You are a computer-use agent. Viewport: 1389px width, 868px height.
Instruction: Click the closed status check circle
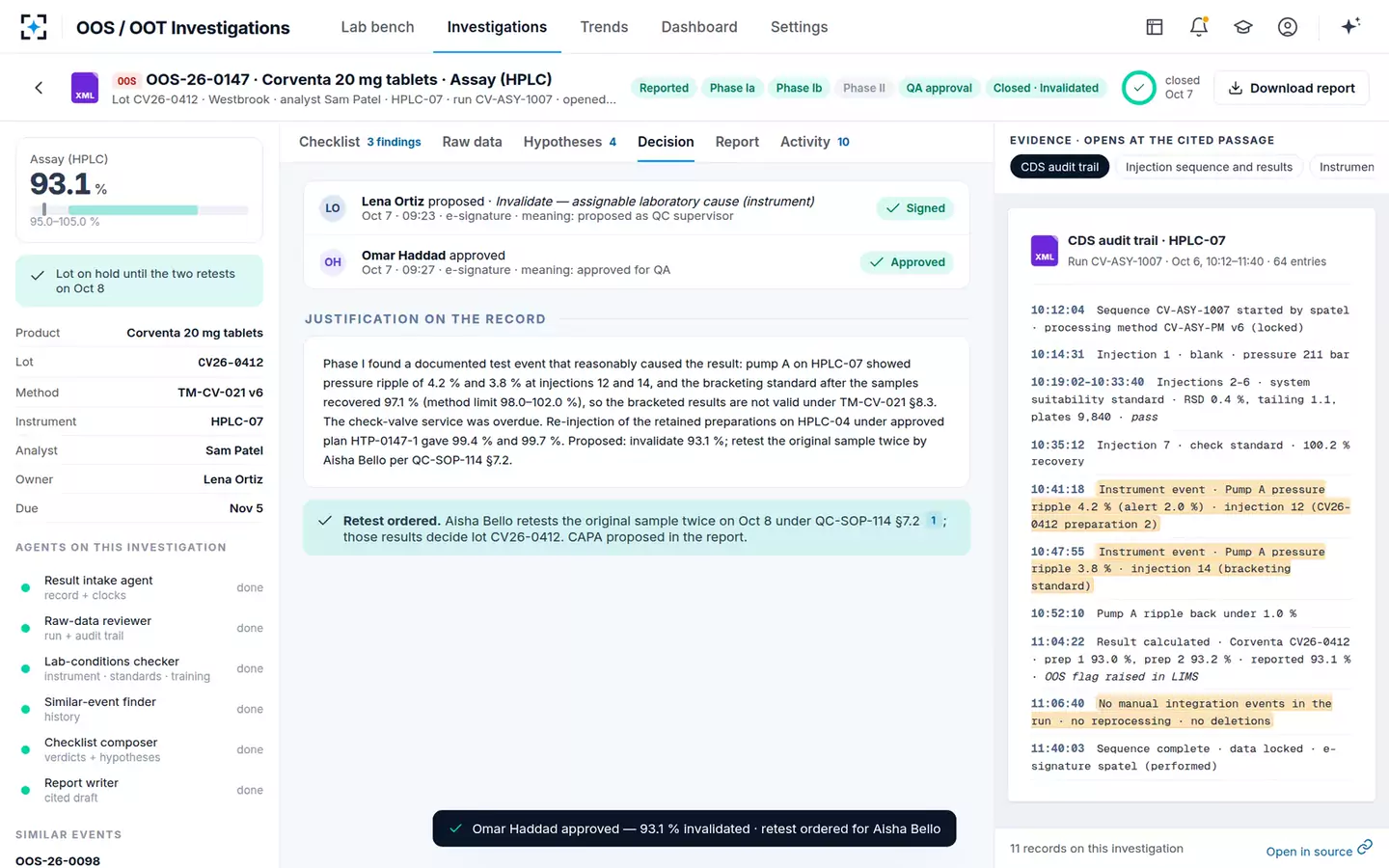[1139, 88]
